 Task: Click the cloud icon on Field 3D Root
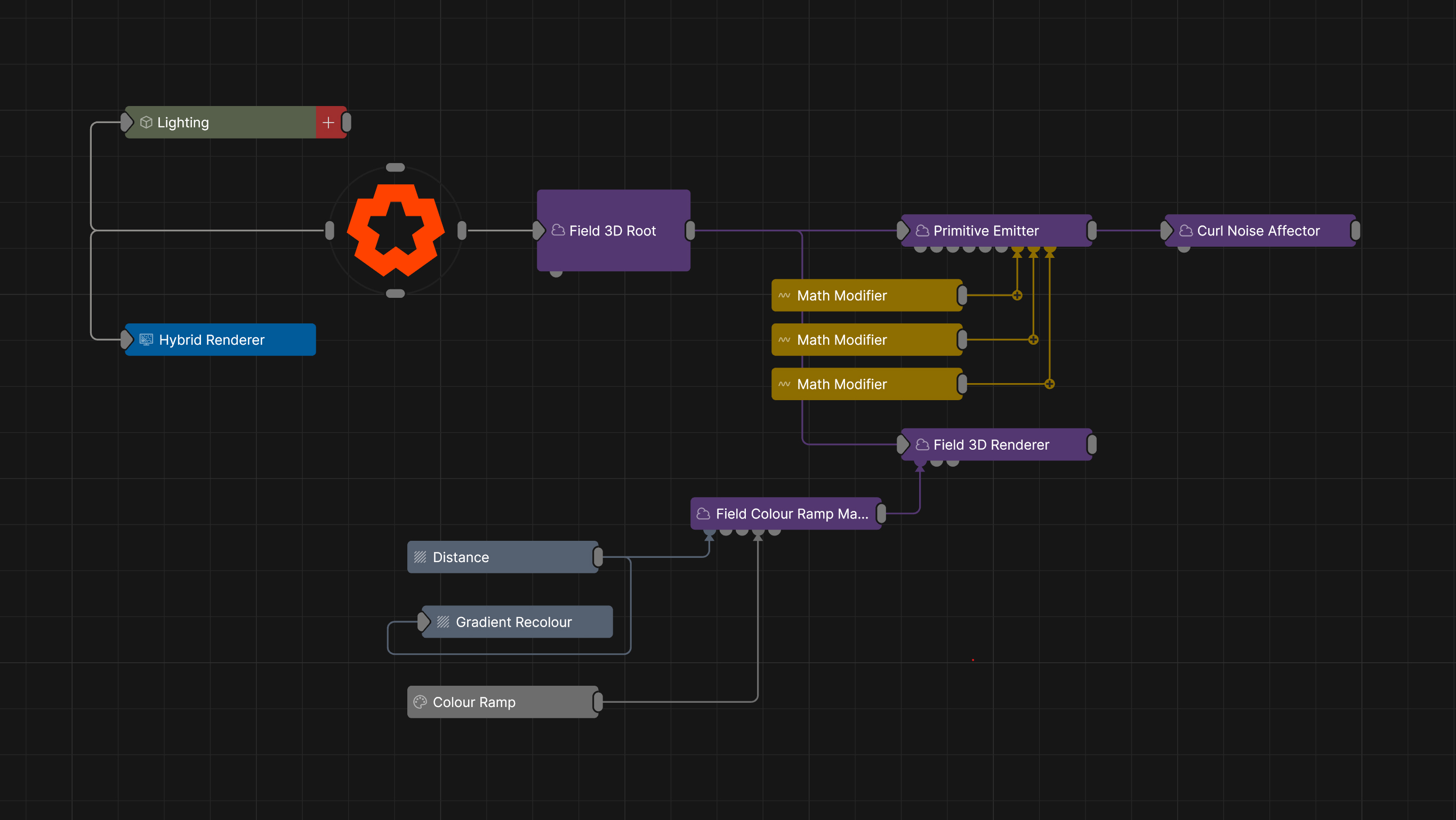[x=558, y=230]
